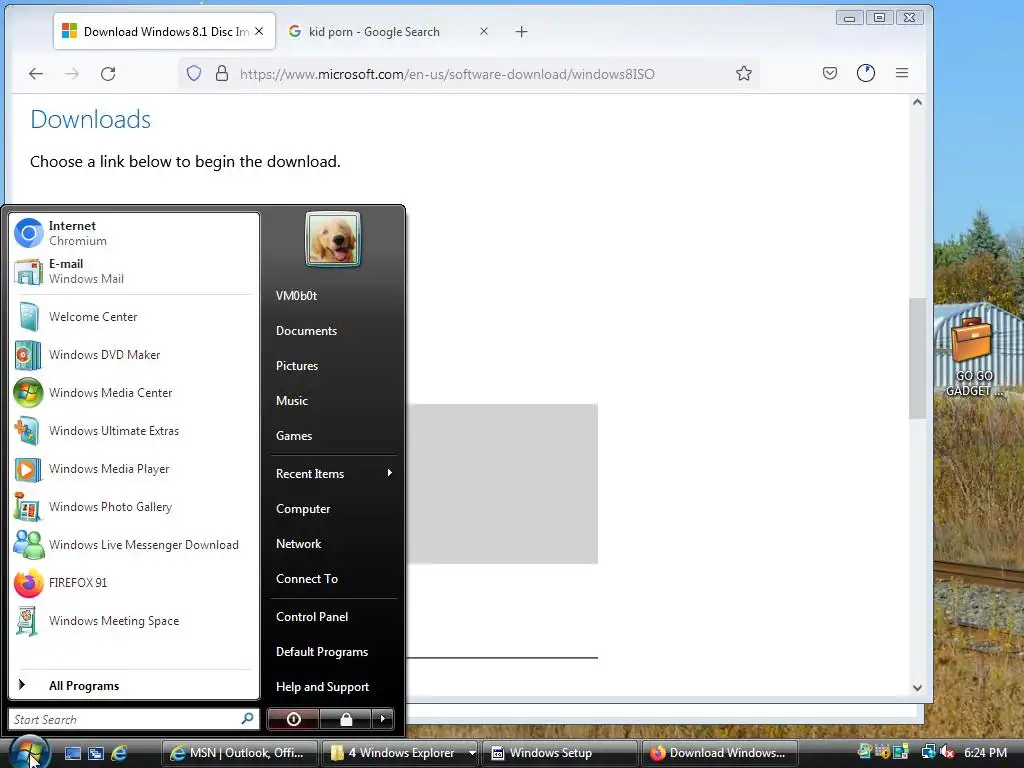
Task: Click the page scrollbar down arrow
Action: 918,688
